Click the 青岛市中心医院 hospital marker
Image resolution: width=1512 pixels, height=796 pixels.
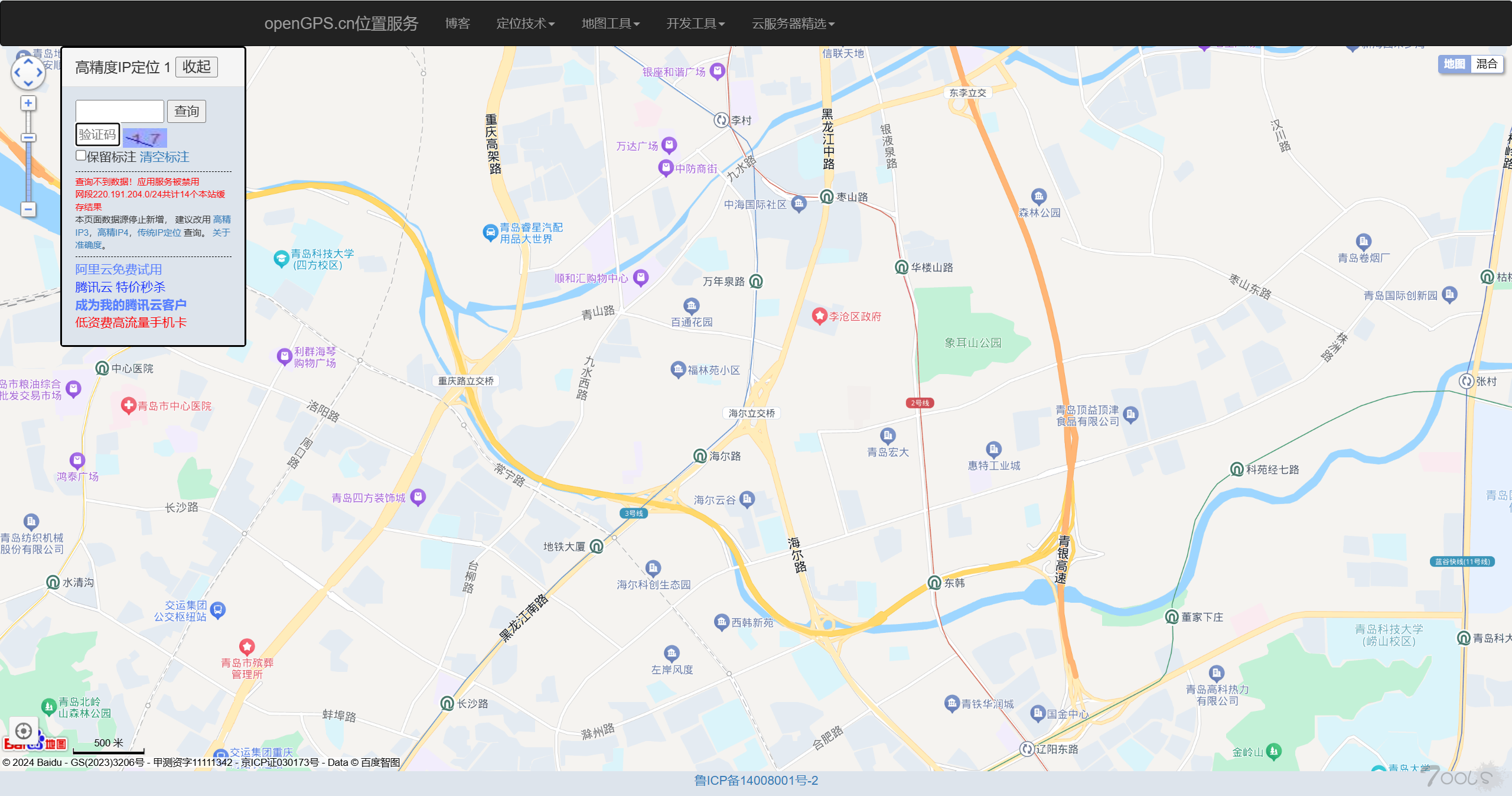128,405
